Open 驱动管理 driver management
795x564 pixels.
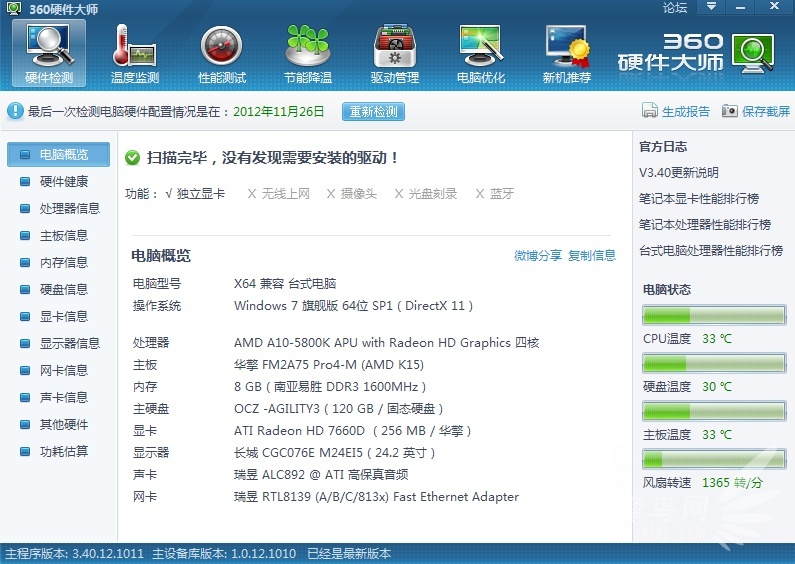[x=394, y=53]
